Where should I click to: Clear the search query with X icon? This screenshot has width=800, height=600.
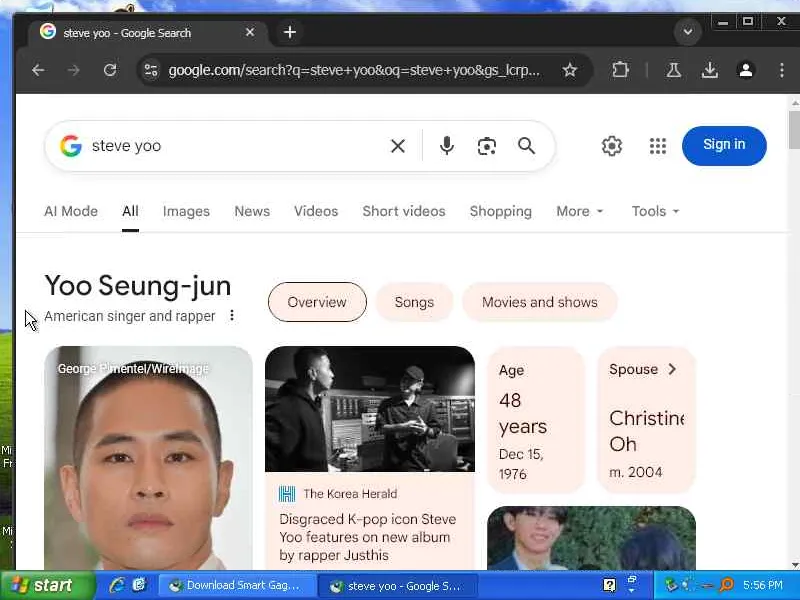click(397, 146)
